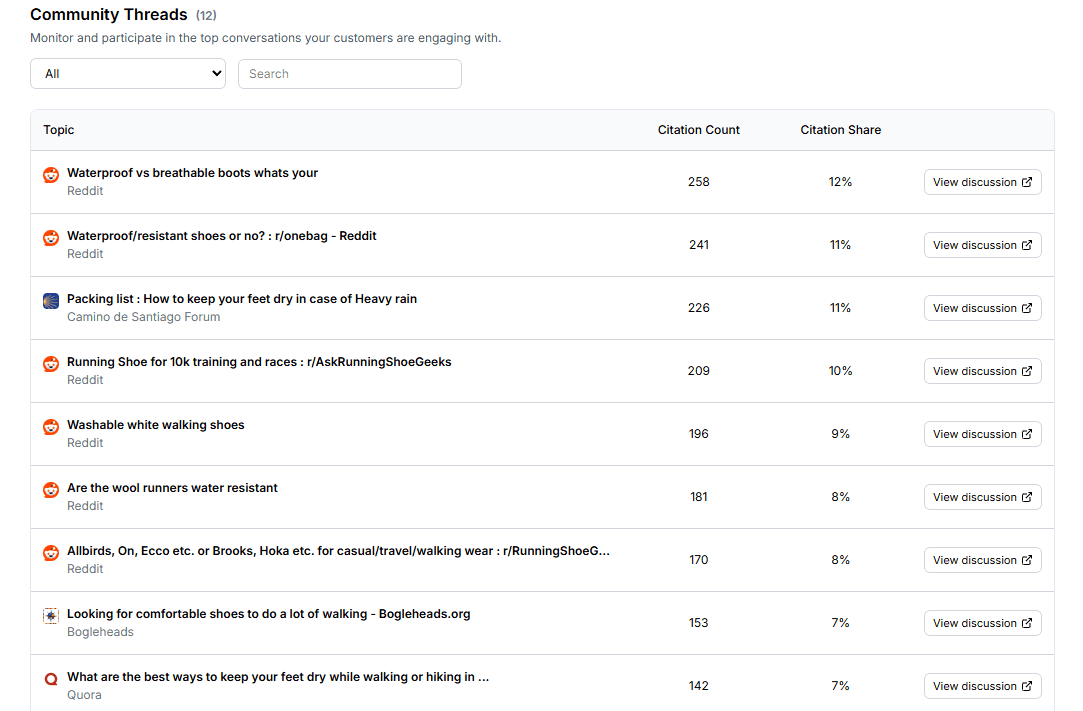This screenshot has height=711, width=1083.
Task: View discussion for "Washable white walking shoes"
Action: click(x=982, y=434)
